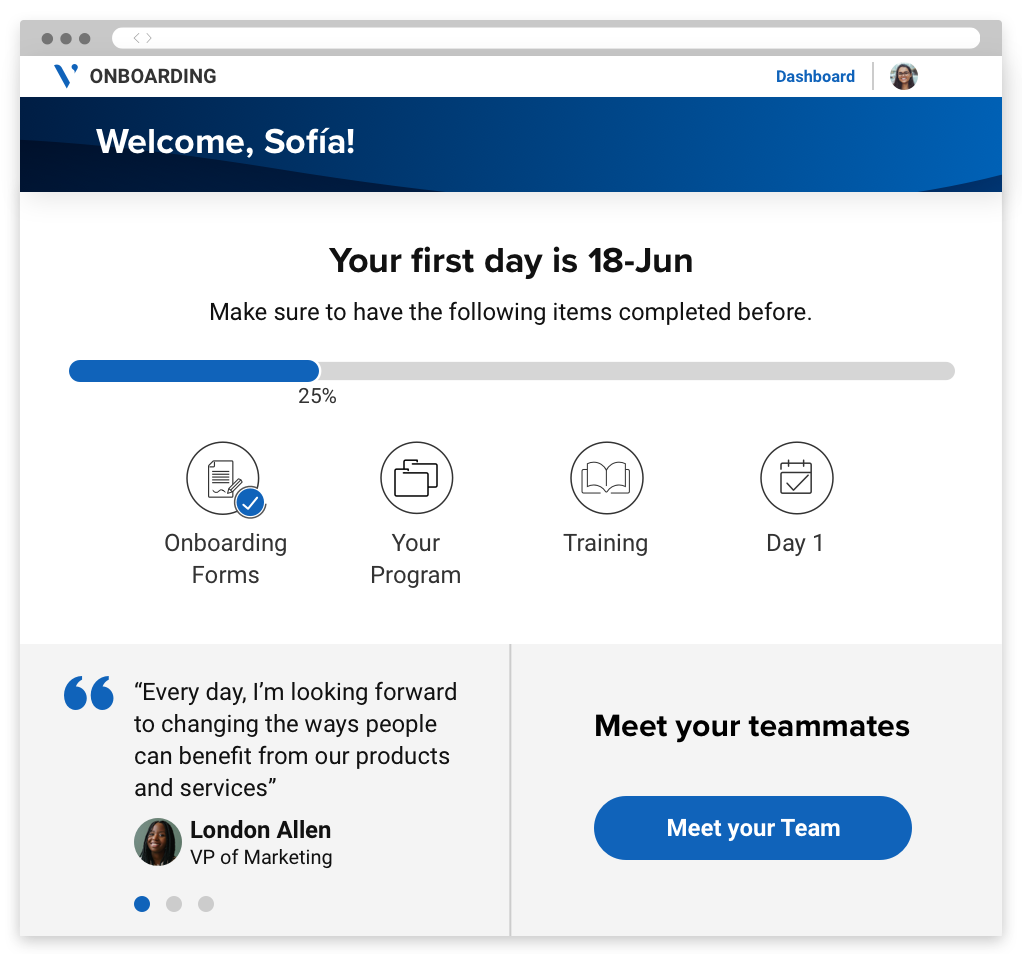
Task: View London Allen's profile photo
Action: (x=158, y=842)
